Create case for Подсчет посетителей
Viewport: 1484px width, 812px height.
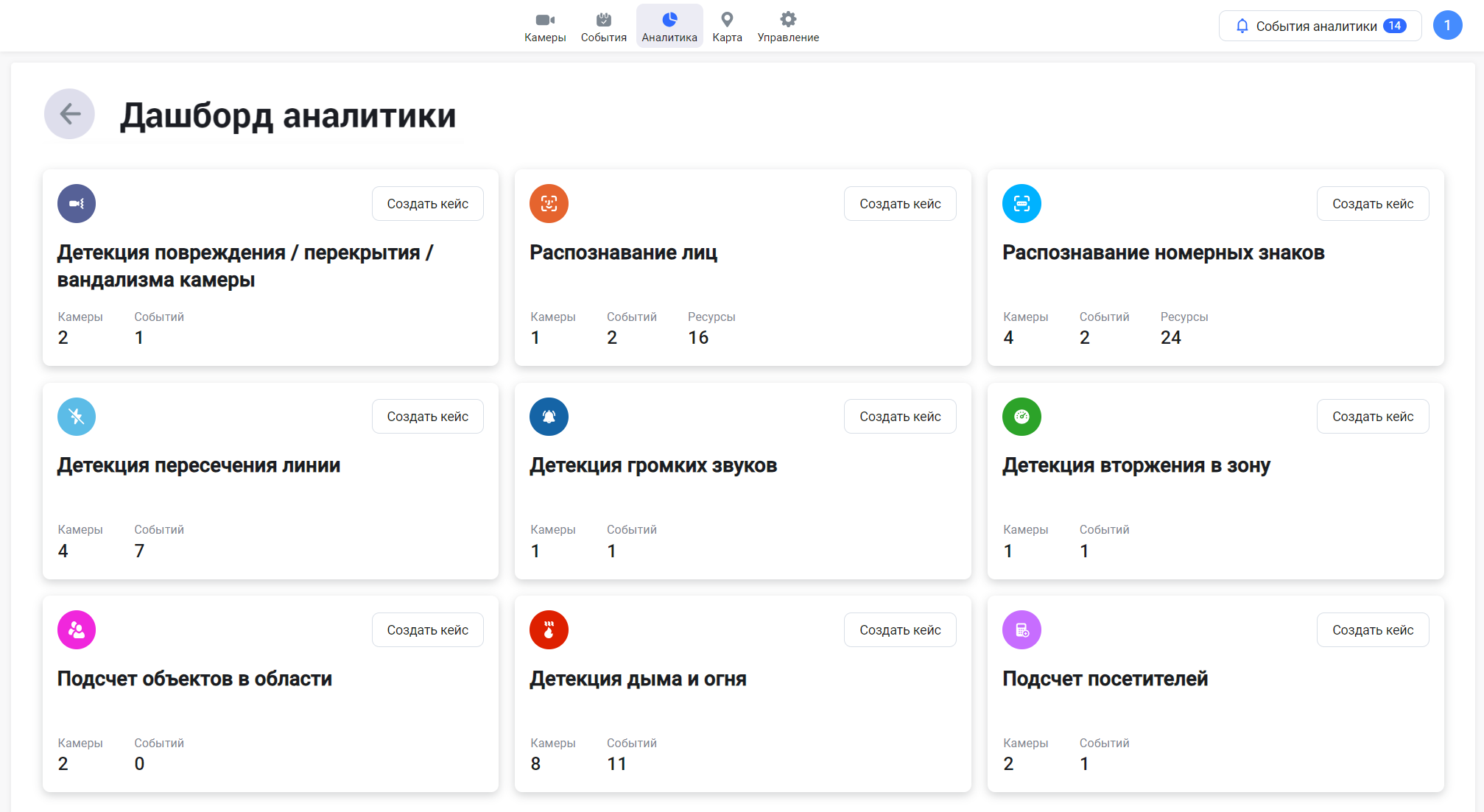pos(1373,630)
